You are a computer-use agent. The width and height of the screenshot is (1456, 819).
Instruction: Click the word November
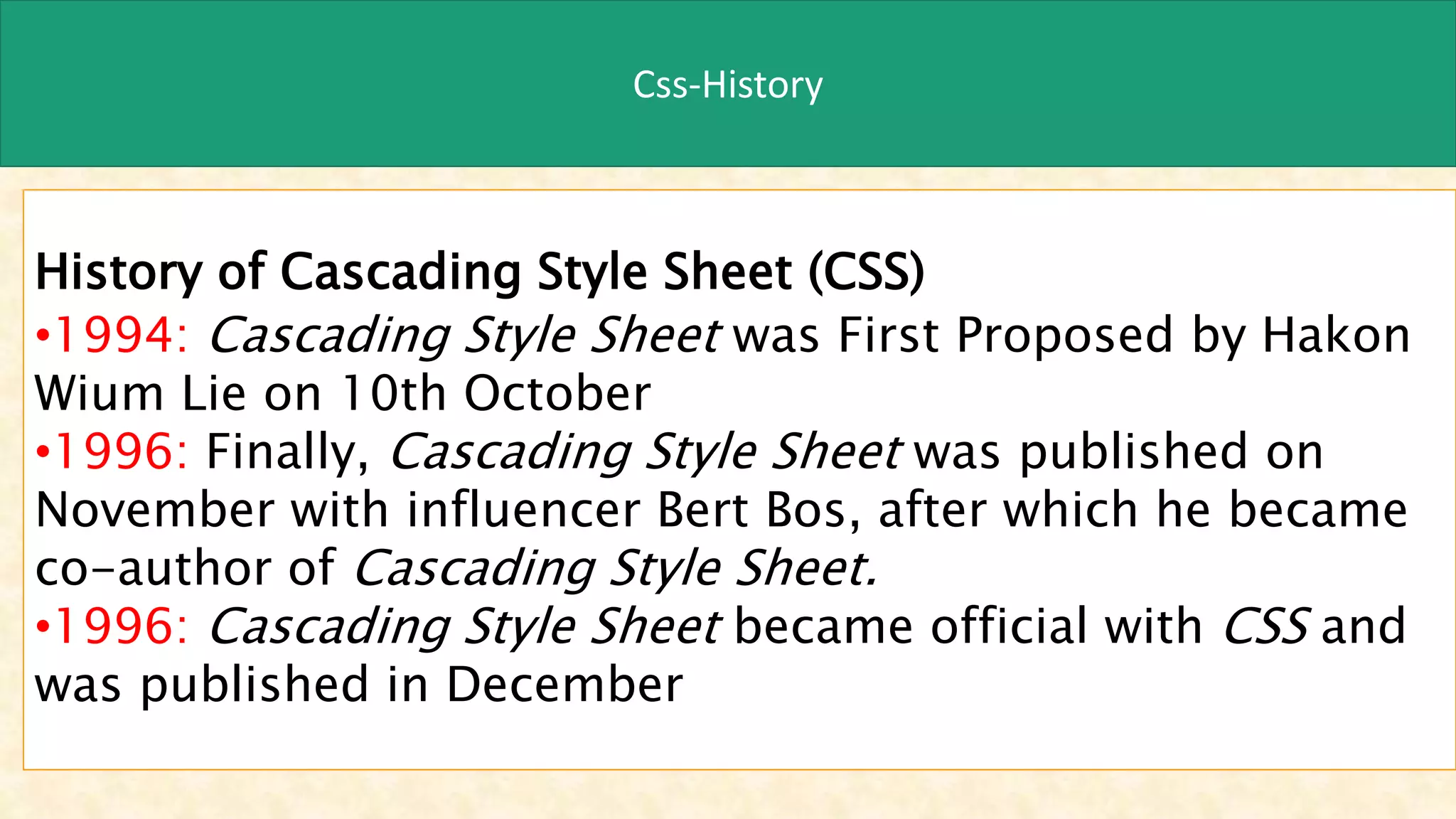coord(155,510)
